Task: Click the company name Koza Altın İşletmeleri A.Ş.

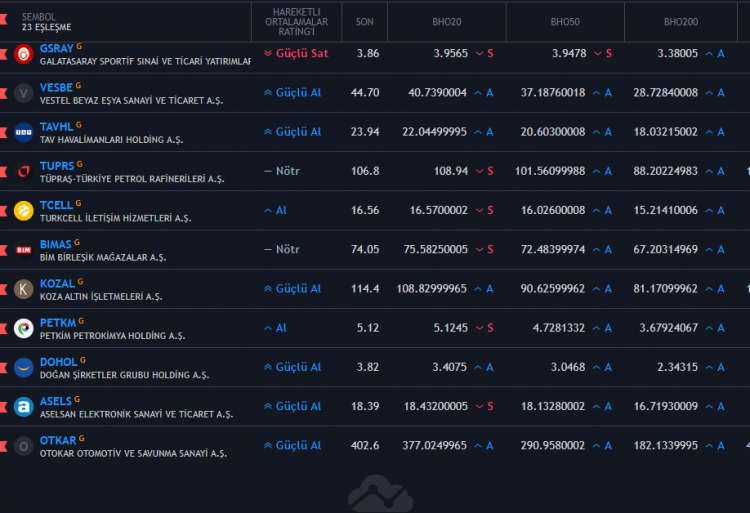Action: pyautogui.click(x=101, y=296)
